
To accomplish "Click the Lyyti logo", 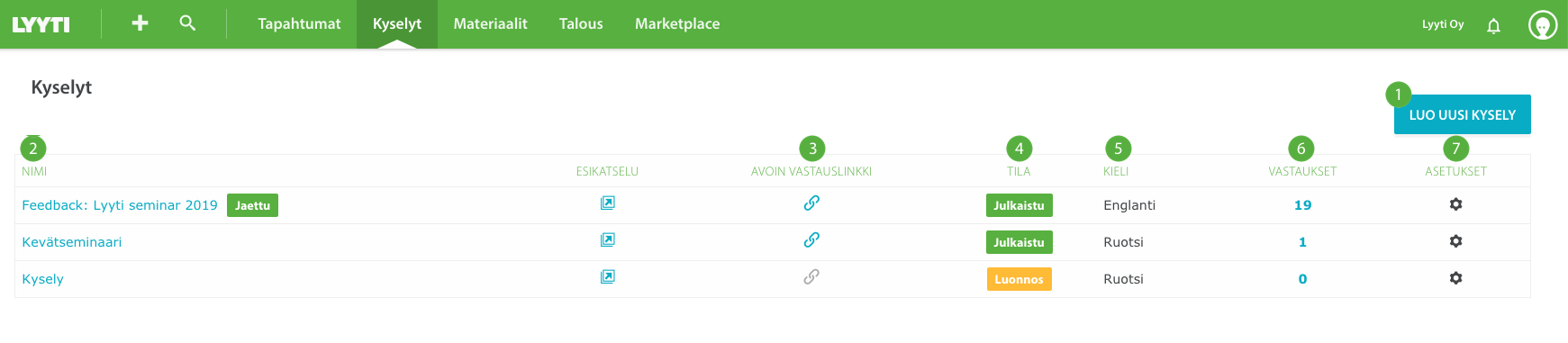I will pos(41,24).
